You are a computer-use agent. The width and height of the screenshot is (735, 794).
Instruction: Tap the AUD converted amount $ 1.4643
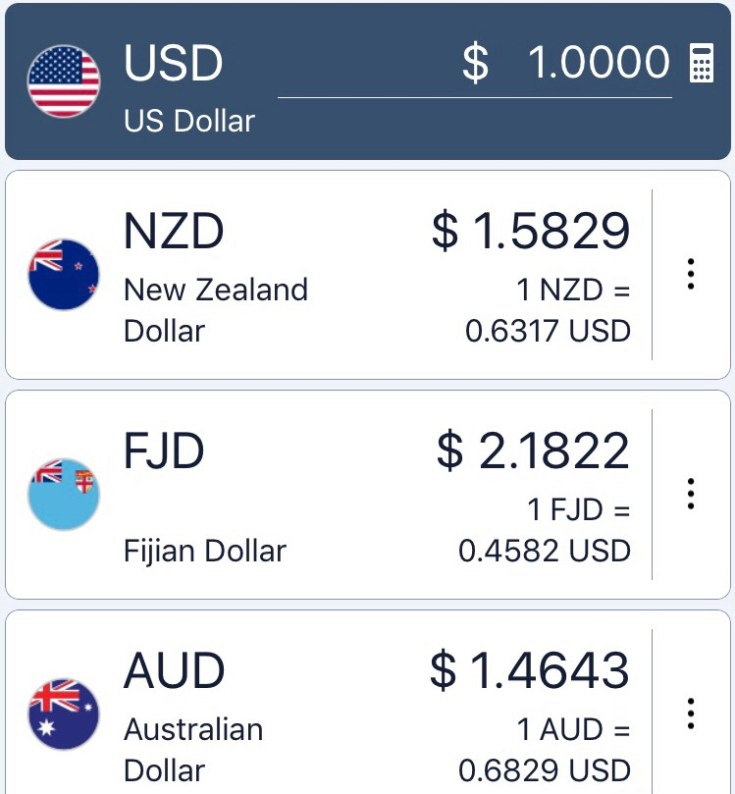click(530, 670)
